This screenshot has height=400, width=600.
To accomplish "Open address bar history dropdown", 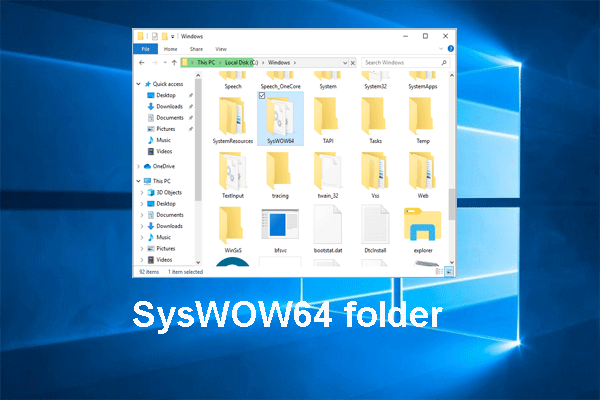I will pyautogui.click(x=345, y=62).
